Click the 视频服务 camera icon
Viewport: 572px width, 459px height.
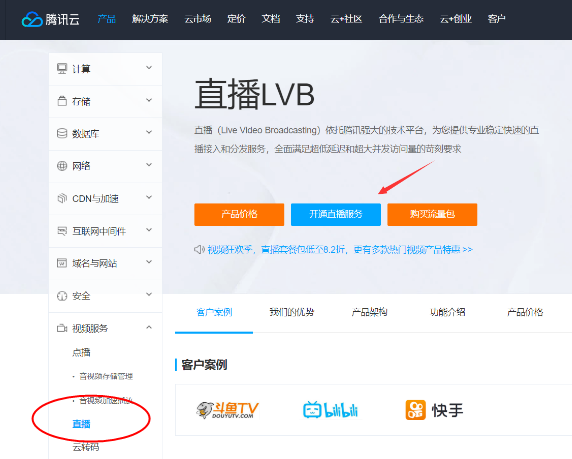(62, 328)
